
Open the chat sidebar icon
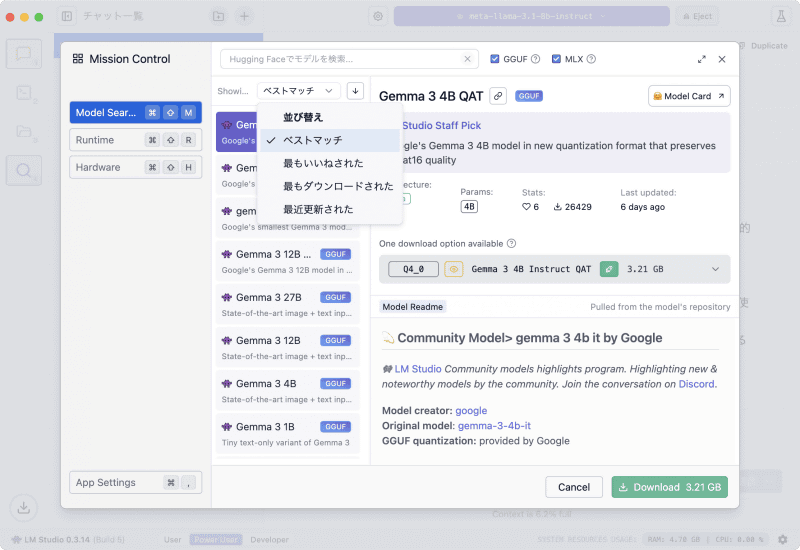click(23, 54)
